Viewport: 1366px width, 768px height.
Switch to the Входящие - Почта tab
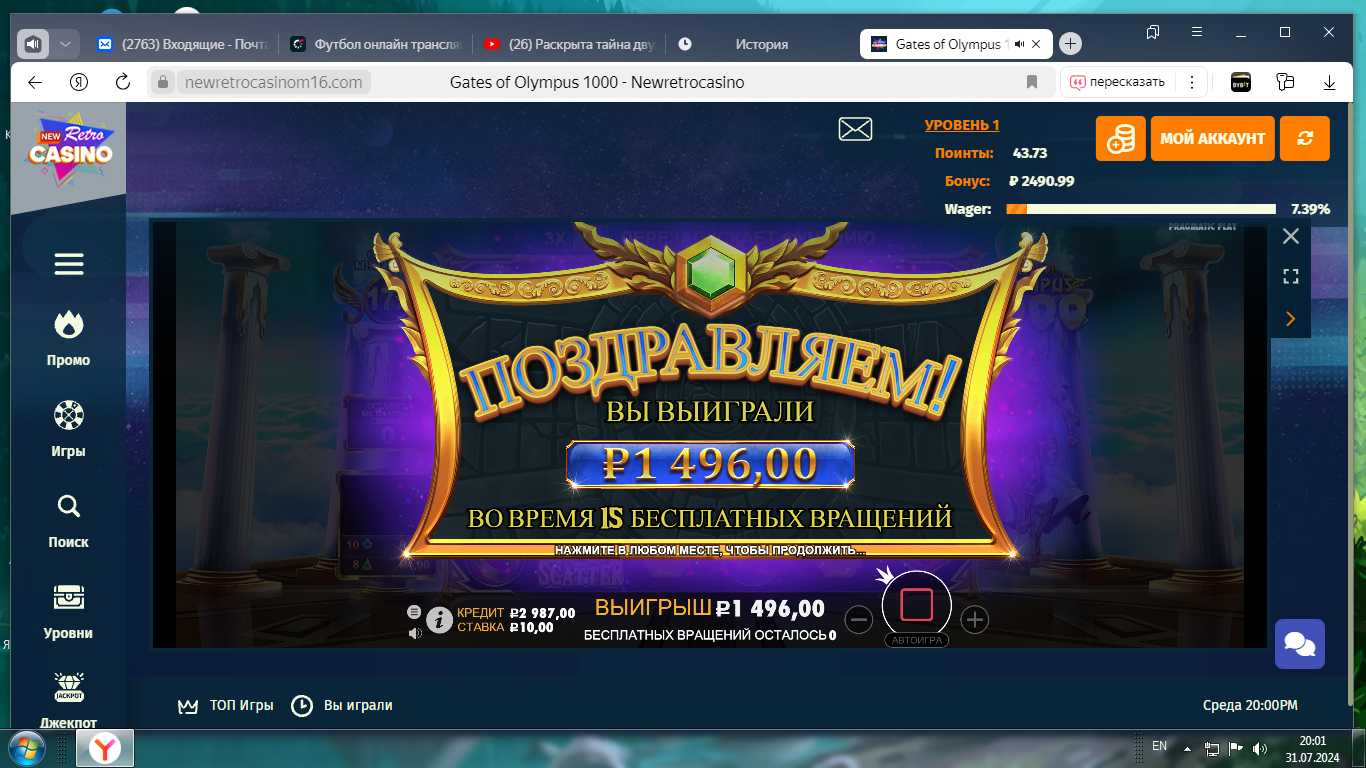[182, 44]
